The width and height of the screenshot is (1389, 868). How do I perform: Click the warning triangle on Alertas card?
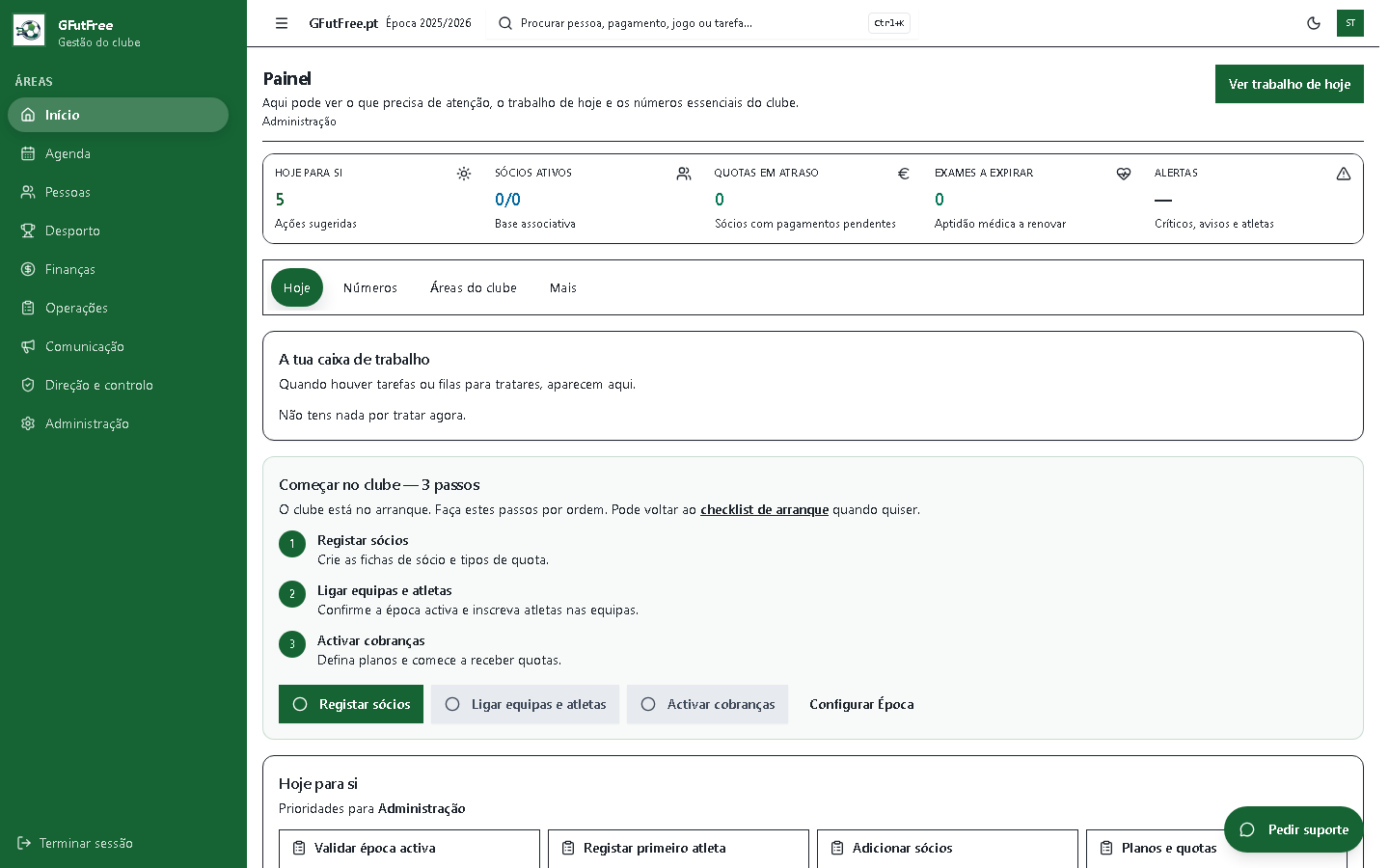1344,174
